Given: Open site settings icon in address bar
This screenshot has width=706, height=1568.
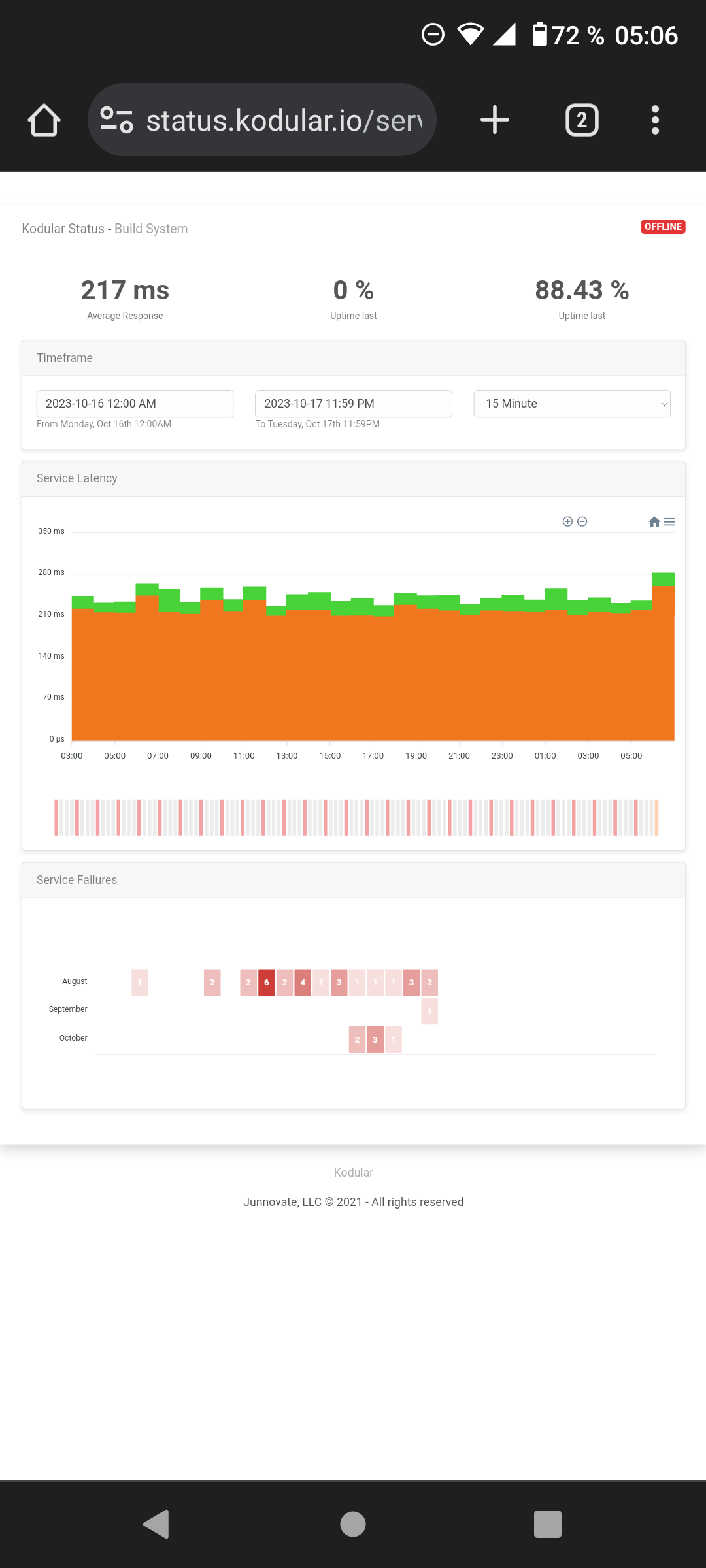Looking at the screenshot, I should point(117,120).
